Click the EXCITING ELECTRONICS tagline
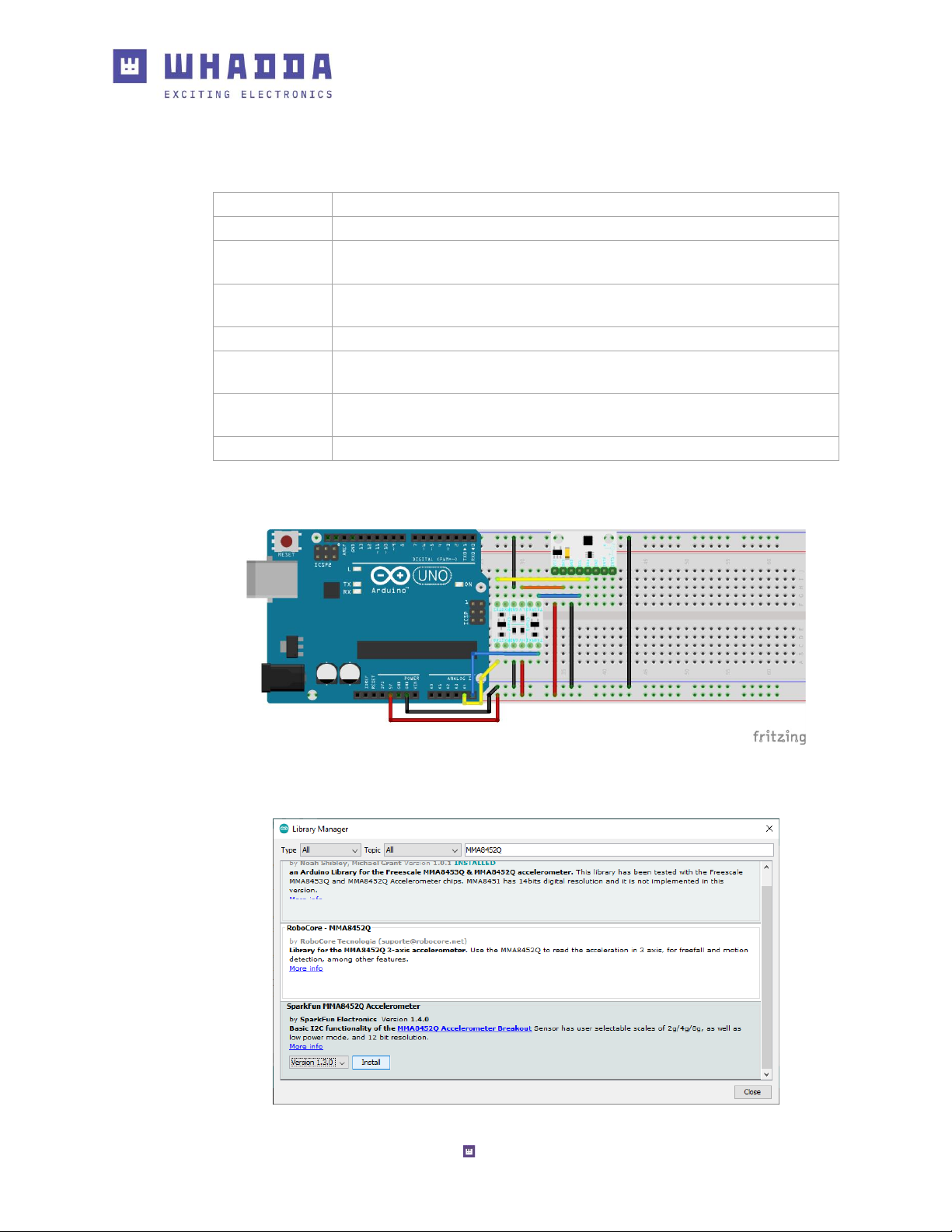This screenshot has height=1232, width=952. [x=248, y=95]
